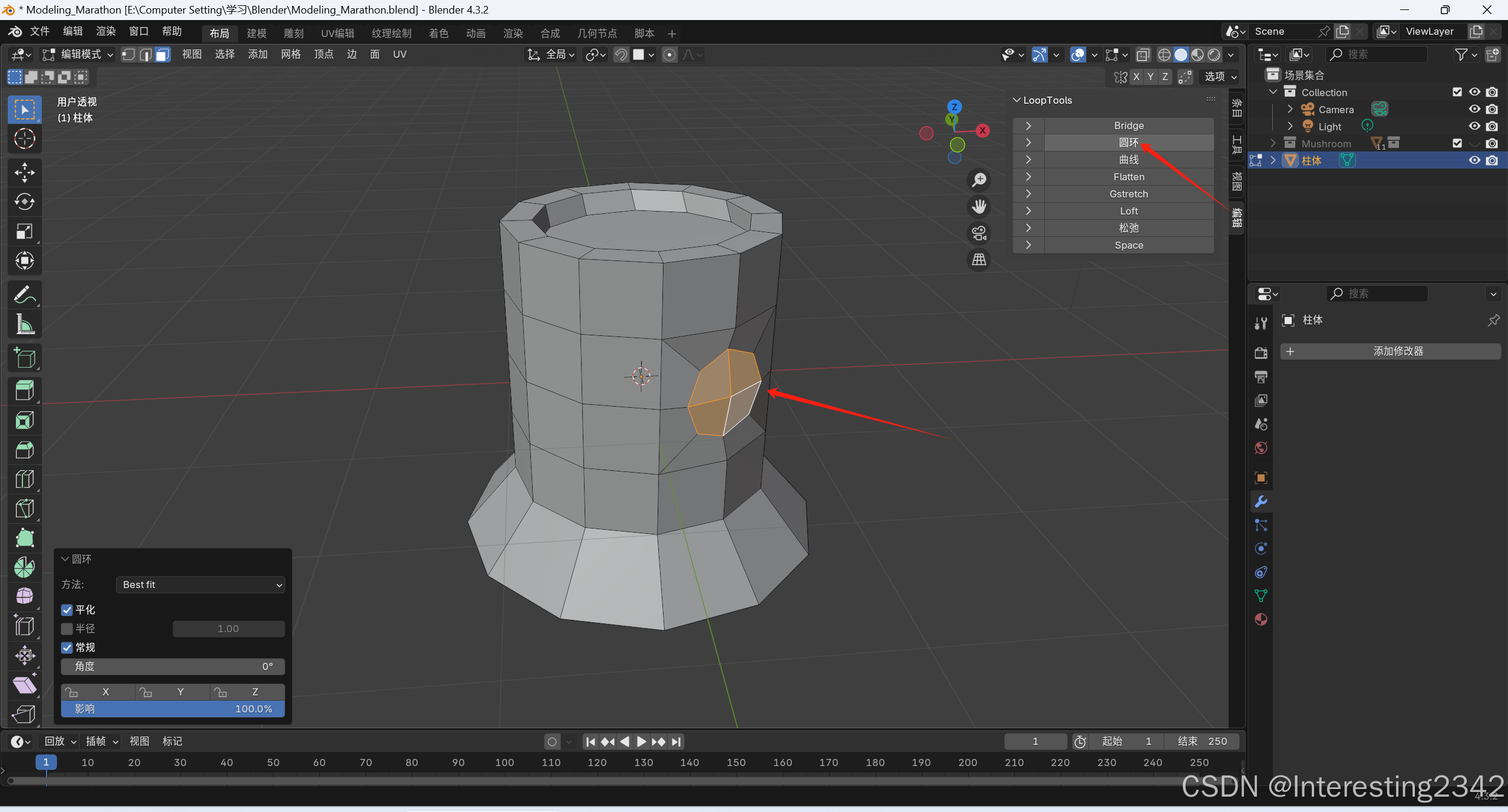Image resolution: width=1508 pixels, height=812 pixels.
Task: Click the Flatten button in LoopTools
Action: point(1128,177)
